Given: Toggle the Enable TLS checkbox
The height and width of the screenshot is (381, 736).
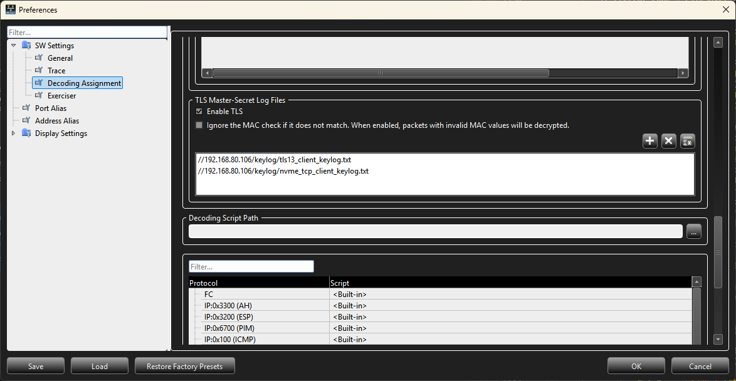Looking at the screenshot, I should coord(199,112).
